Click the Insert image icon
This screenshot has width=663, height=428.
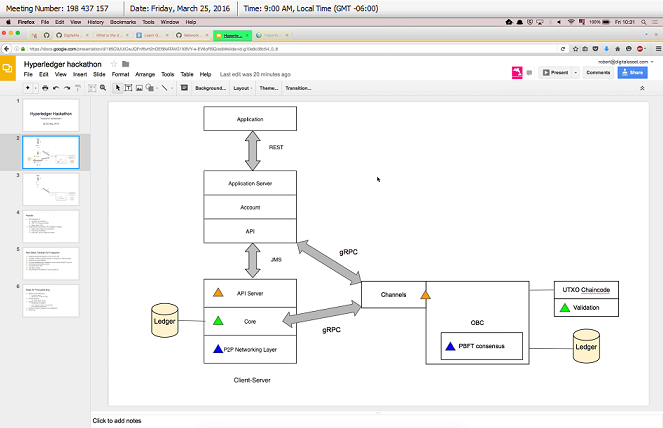tap(139, 88)
